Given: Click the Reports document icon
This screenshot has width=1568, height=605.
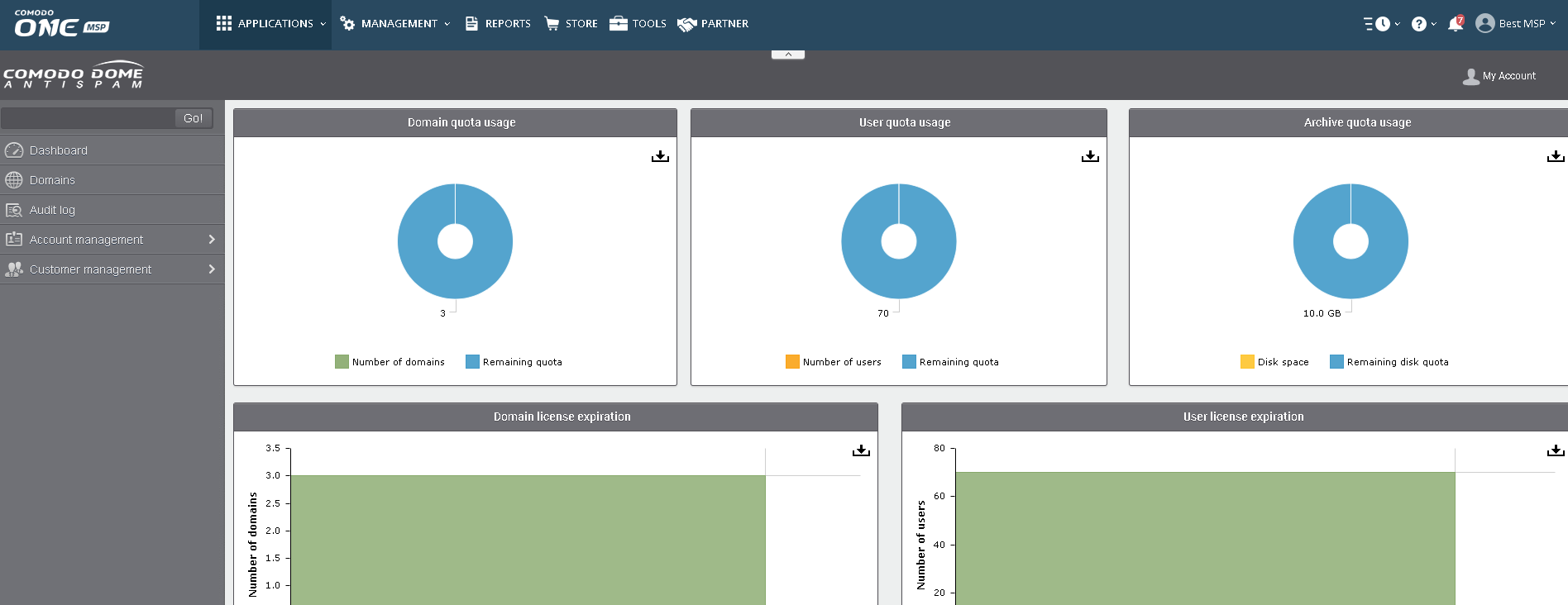Looking at the screenshot, I should tap(471, 24).
